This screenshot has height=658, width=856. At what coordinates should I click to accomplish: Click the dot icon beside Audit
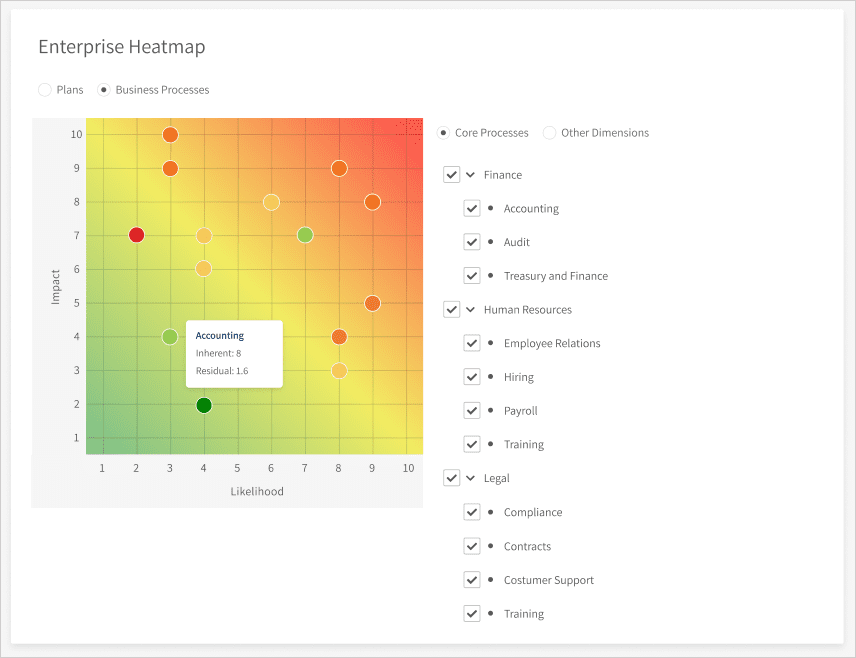tap(492, 242)
